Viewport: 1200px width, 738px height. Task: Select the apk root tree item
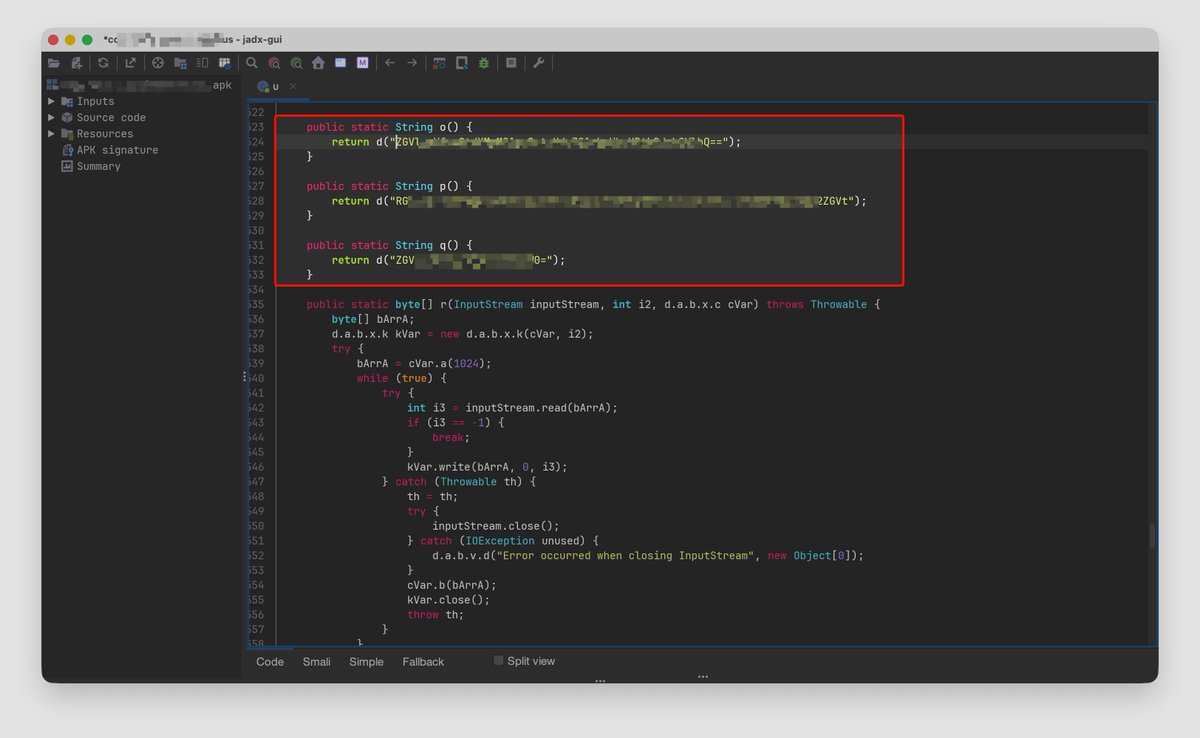[x=138, y=85]
